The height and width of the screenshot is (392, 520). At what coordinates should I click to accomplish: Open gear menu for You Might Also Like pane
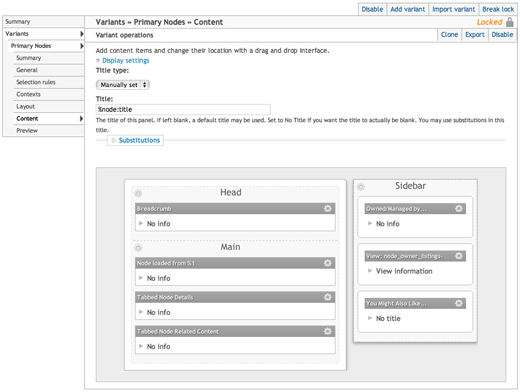(x=459, y=303)
